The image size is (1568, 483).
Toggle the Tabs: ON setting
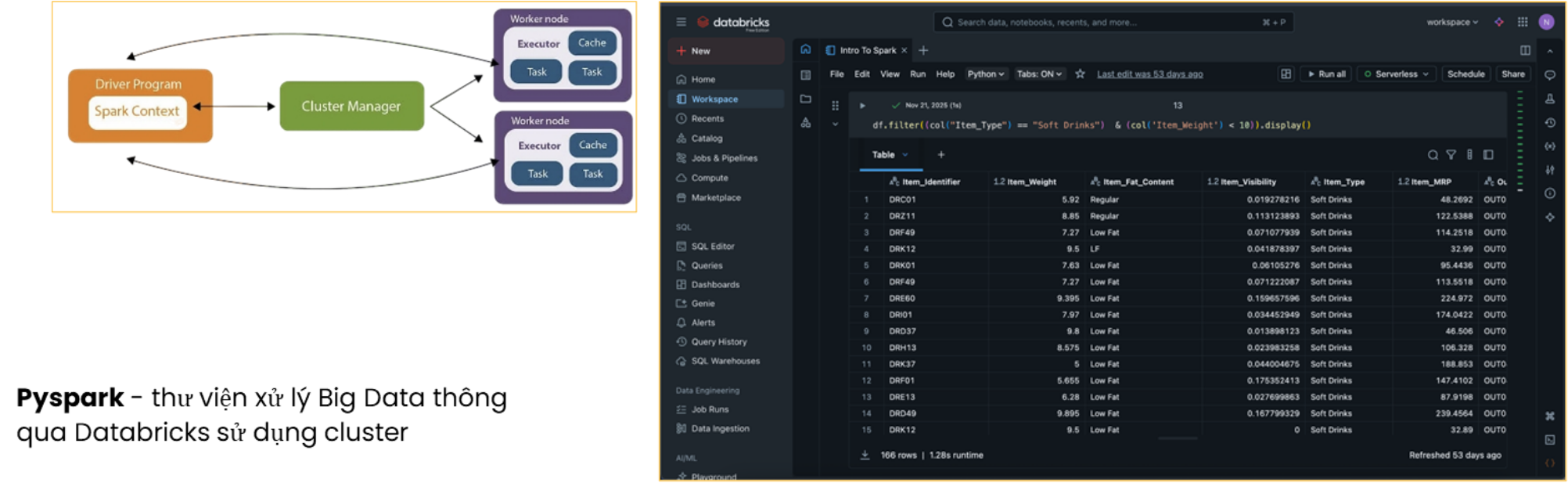point(1038,74)
